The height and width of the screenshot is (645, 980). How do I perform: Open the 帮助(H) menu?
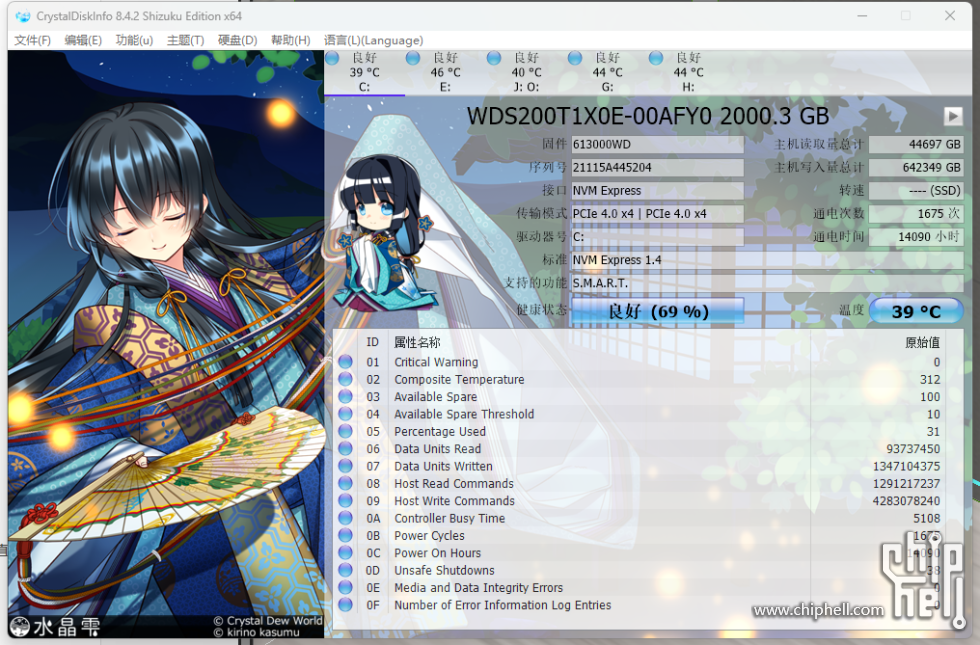(x=291, y=40)
